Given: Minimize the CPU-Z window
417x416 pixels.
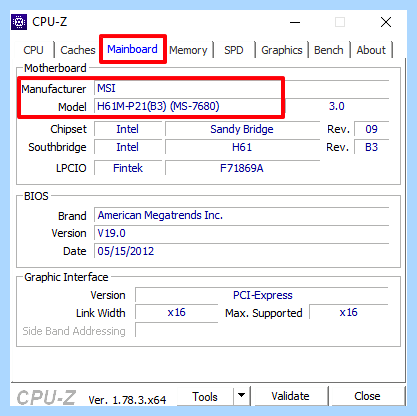Looking at the screenshot, I should coord(295,23).
